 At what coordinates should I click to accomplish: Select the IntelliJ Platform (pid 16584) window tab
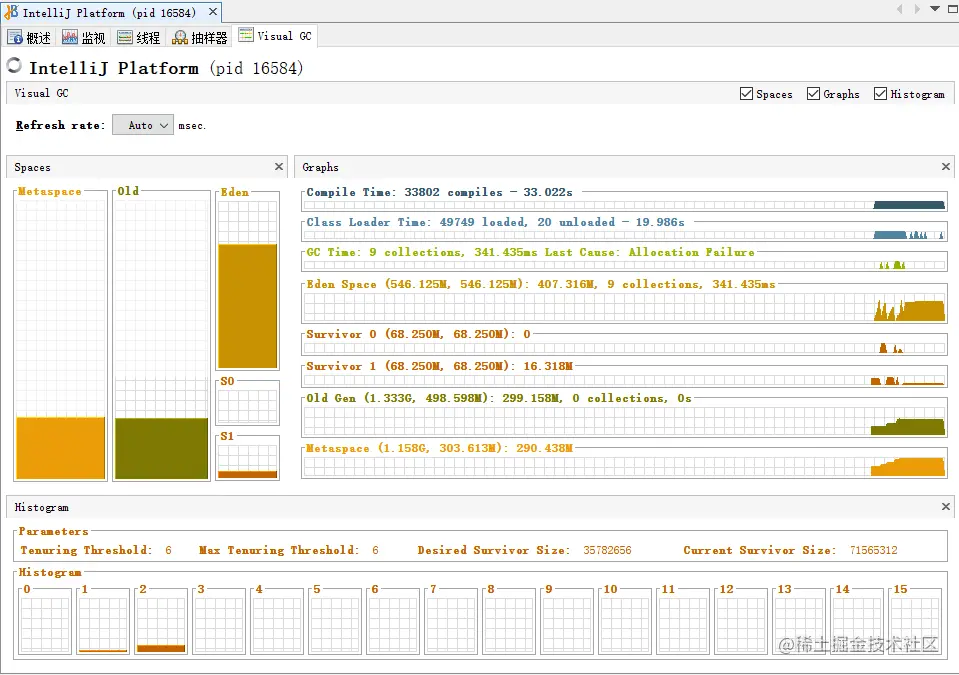(x=110, y=12)
